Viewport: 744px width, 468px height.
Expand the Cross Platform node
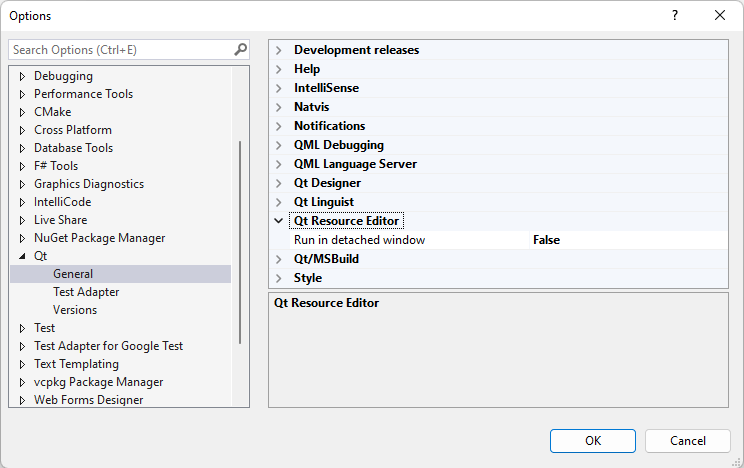(22, 130)
